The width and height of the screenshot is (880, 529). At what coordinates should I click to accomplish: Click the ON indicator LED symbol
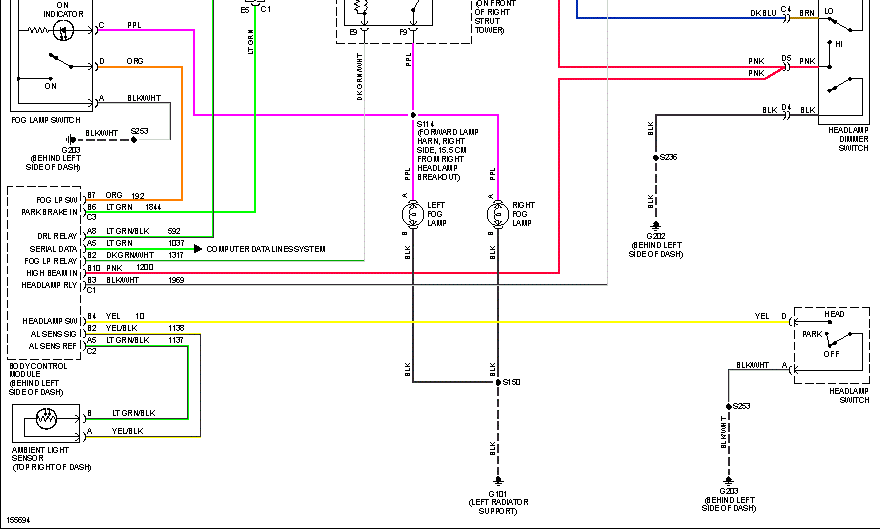pos(63,31)
